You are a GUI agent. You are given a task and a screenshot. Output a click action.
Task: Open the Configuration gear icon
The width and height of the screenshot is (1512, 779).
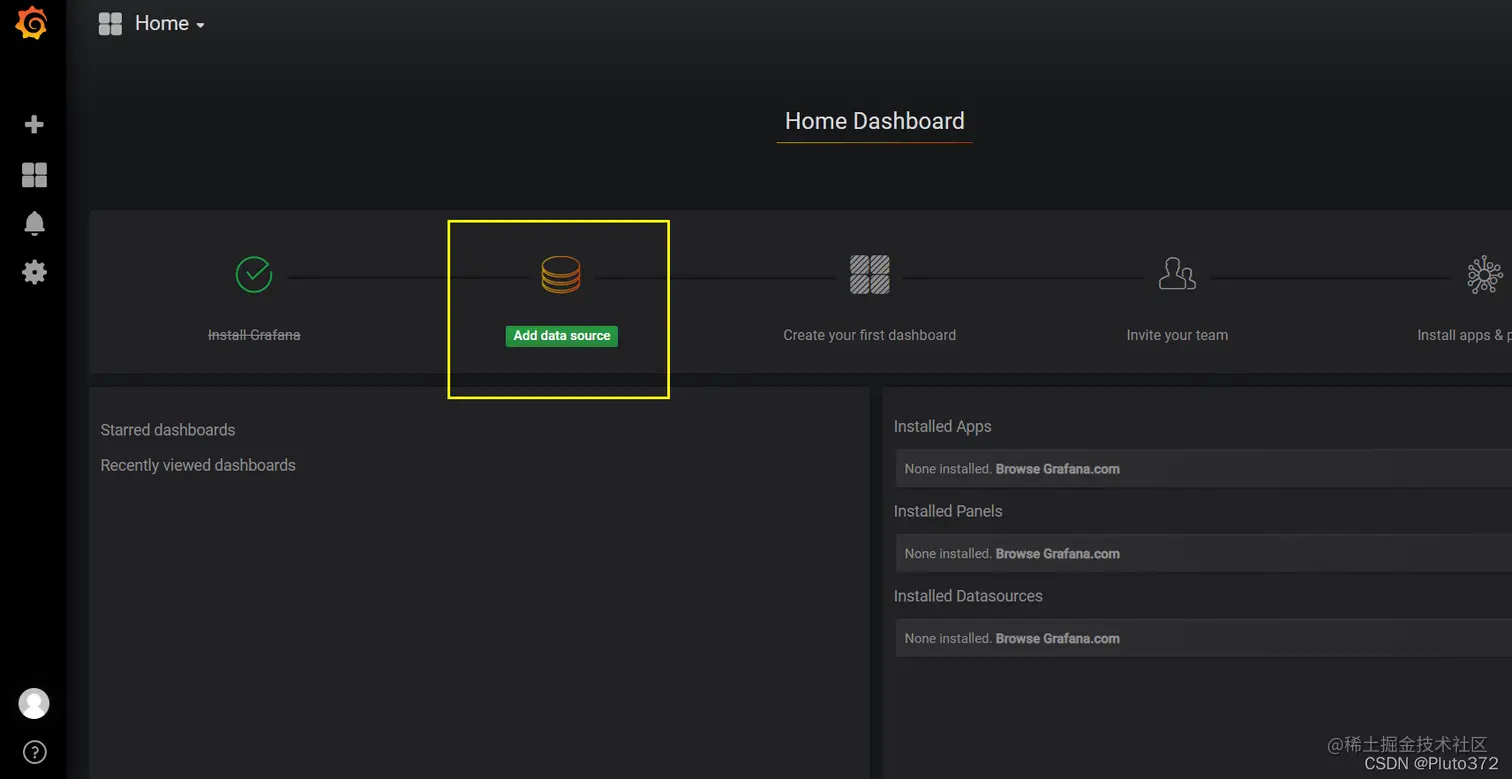(34, 272)
